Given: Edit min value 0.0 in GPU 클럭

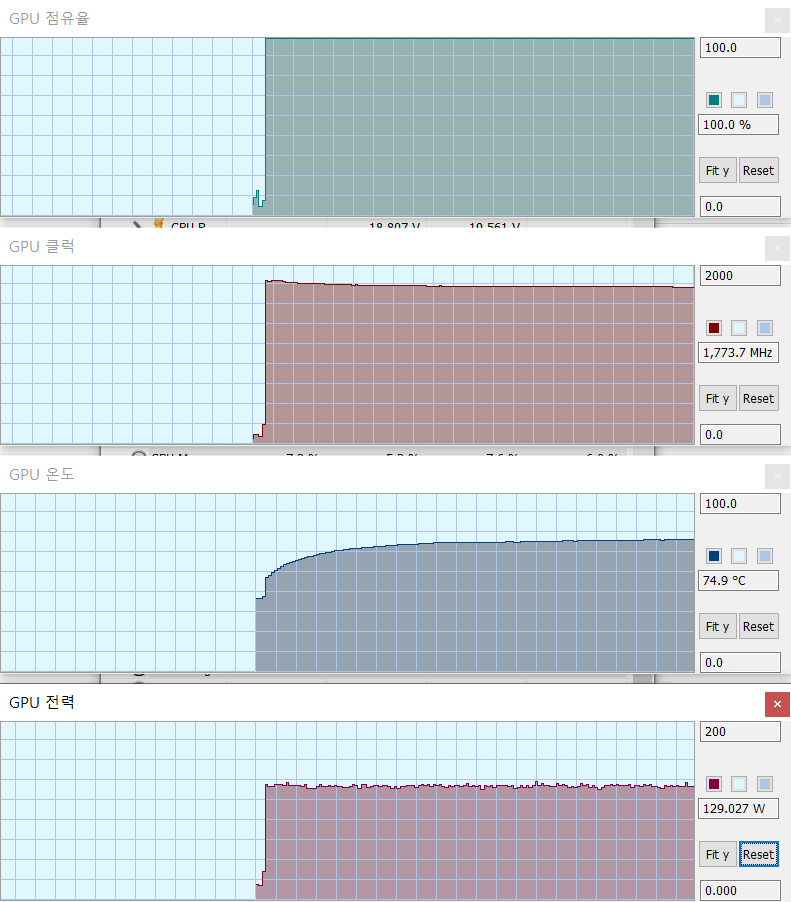Looking at the screenshot, I should coord(740,434).
